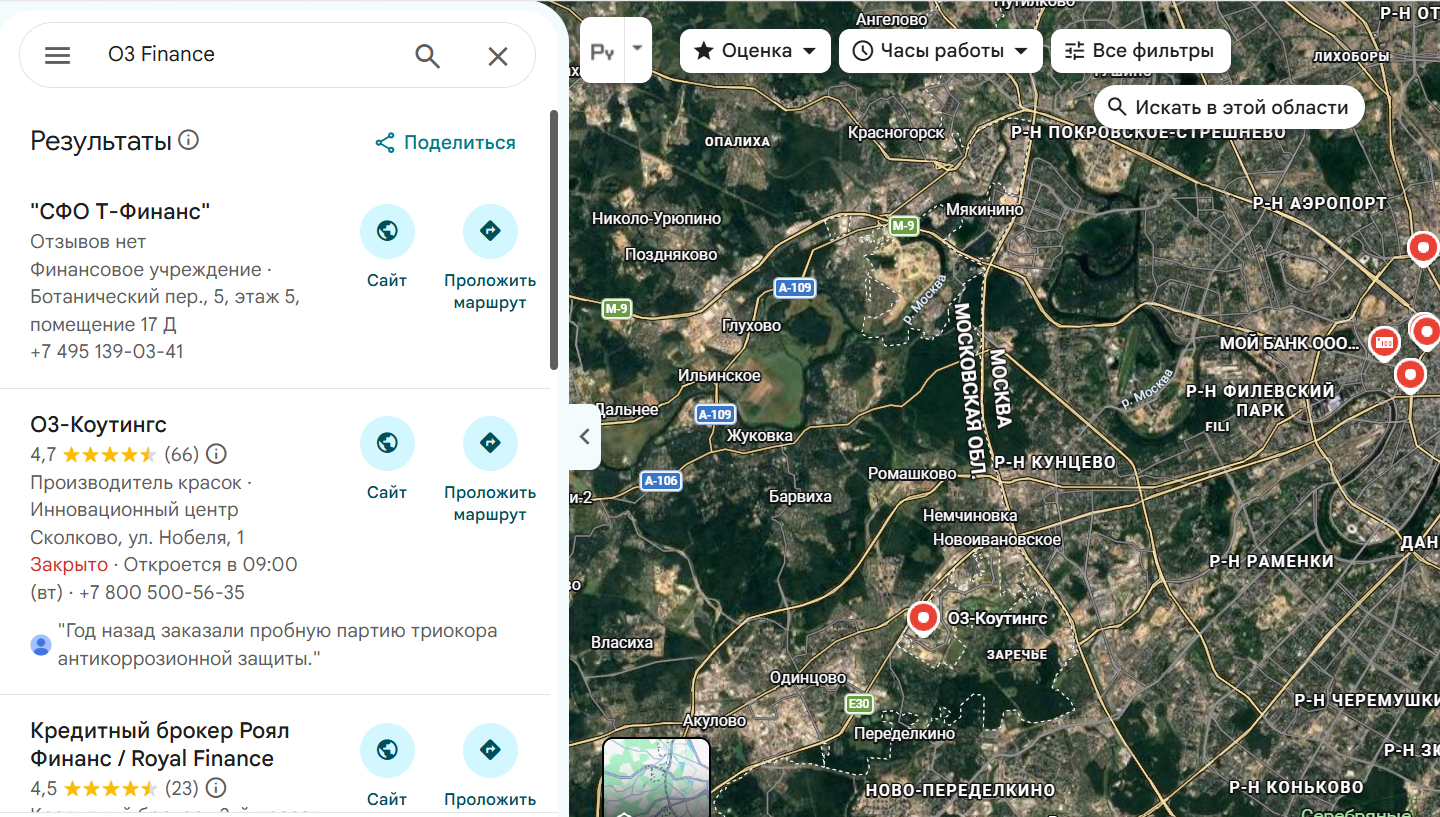
Task: Click the Барвиха map label
Action: 800,496
